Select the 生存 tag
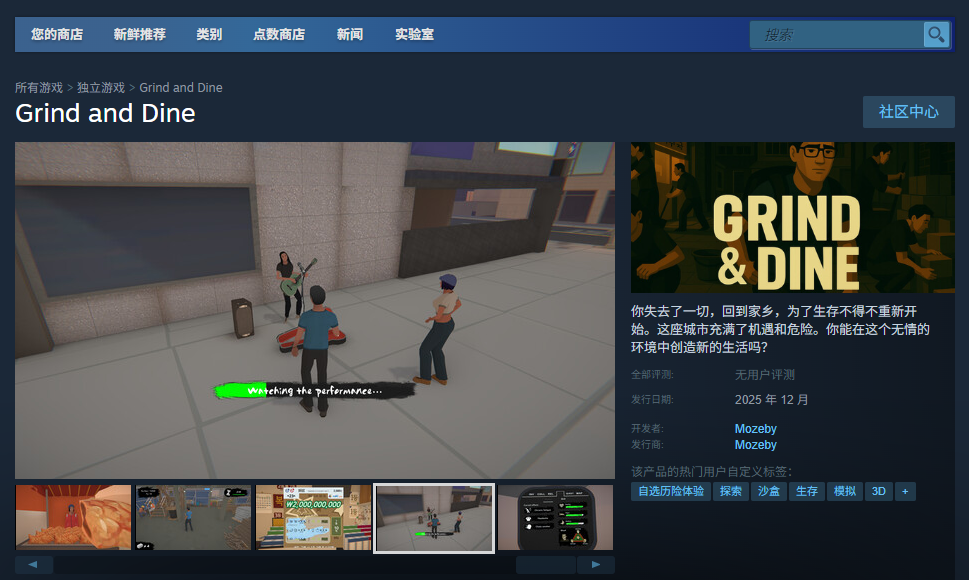Screen dimensions: 969x580 tap(806, 491)
